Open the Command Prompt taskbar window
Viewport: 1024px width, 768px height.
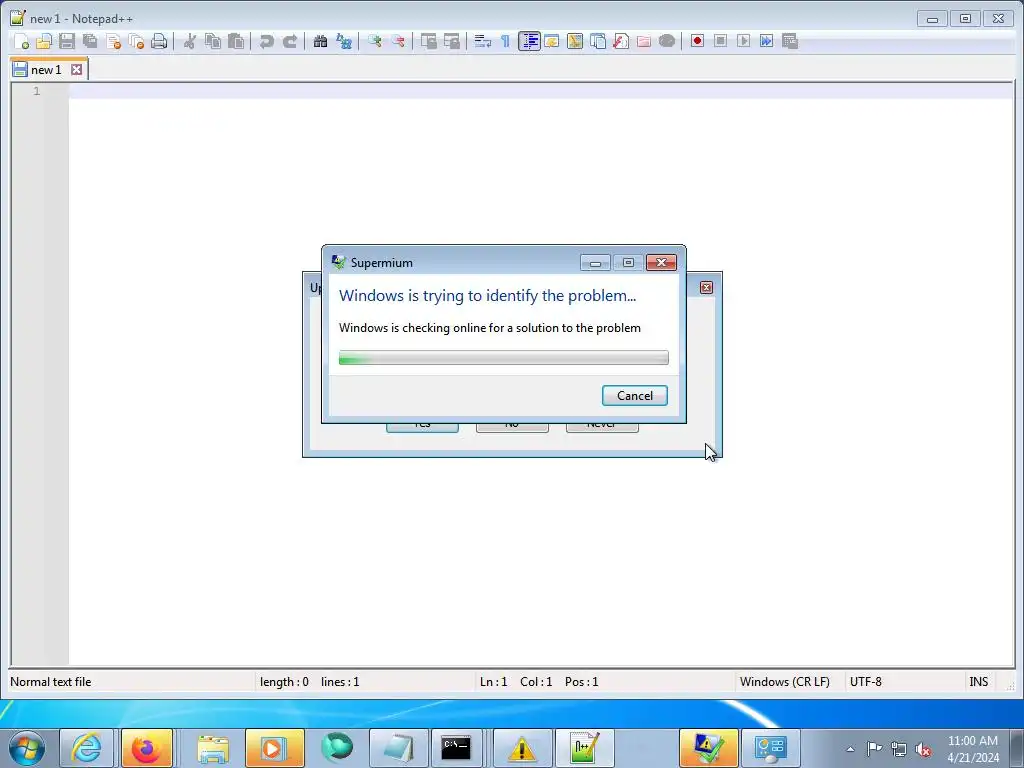456,748
